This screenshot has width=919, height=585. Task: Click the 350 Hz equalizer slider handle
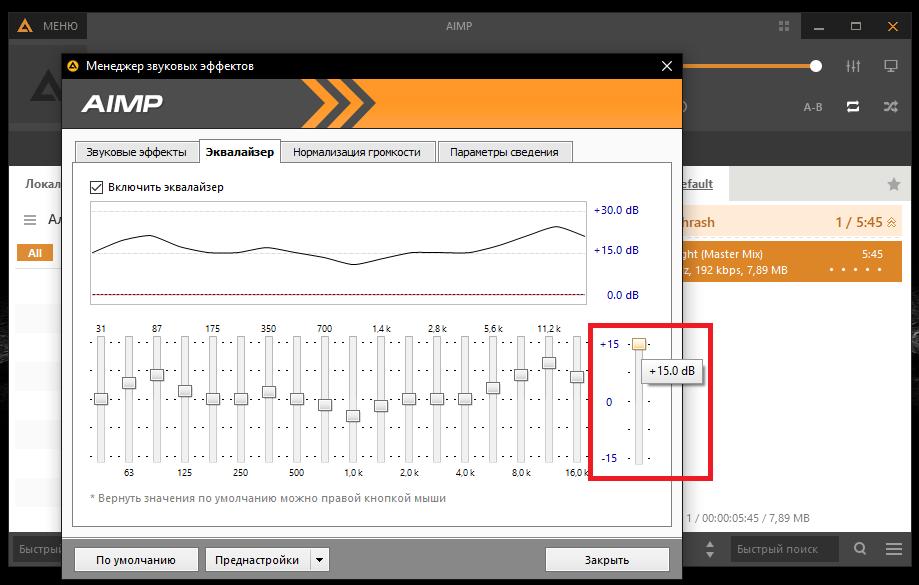pos(268,392)
